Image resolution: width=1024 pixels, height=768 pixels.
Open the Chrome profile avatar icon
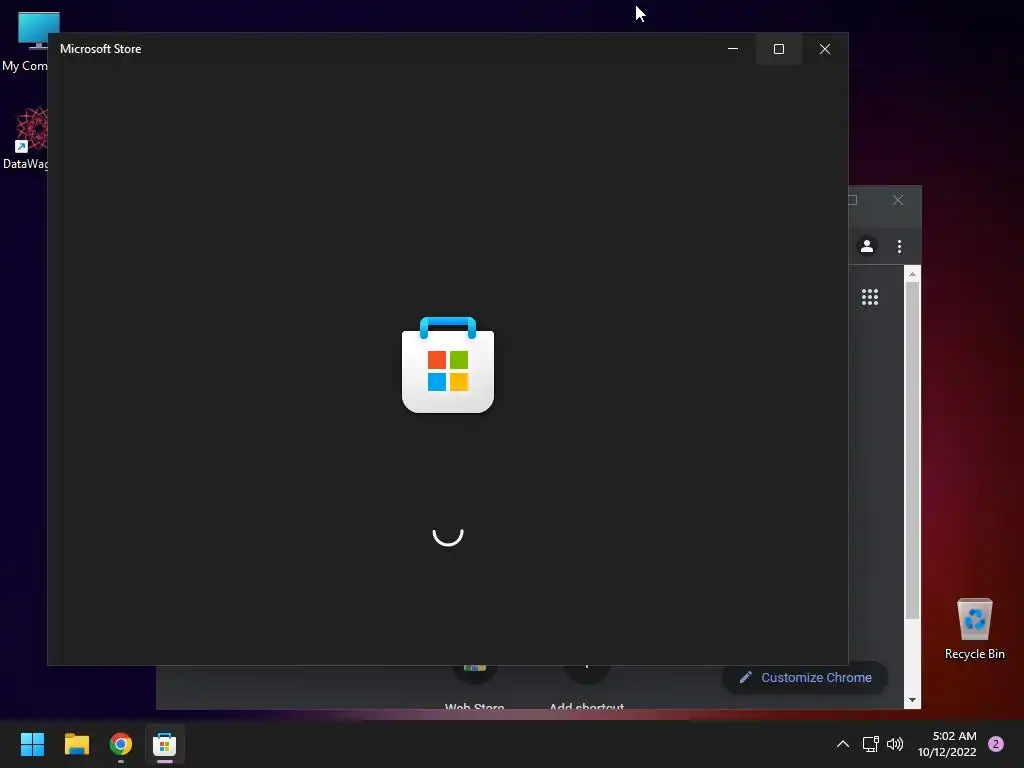(867, 246)
